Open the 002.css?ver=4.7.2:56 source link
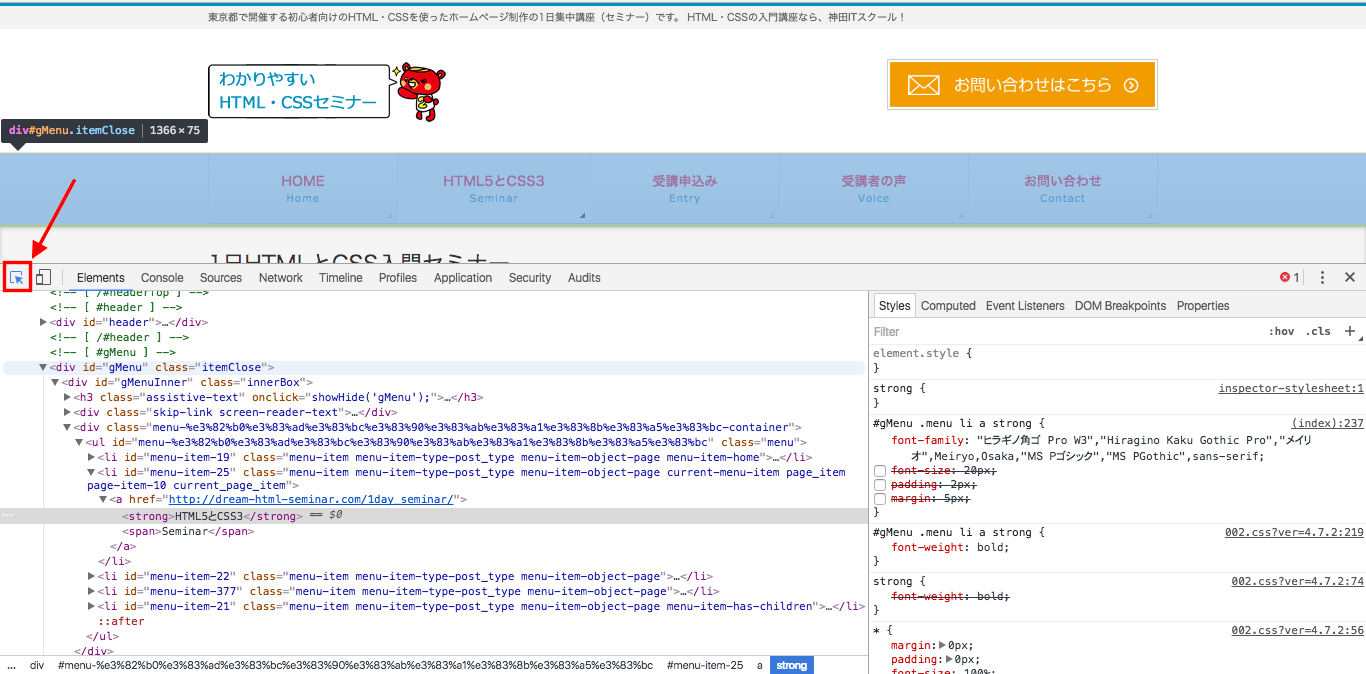 (x=1297, y=630)
